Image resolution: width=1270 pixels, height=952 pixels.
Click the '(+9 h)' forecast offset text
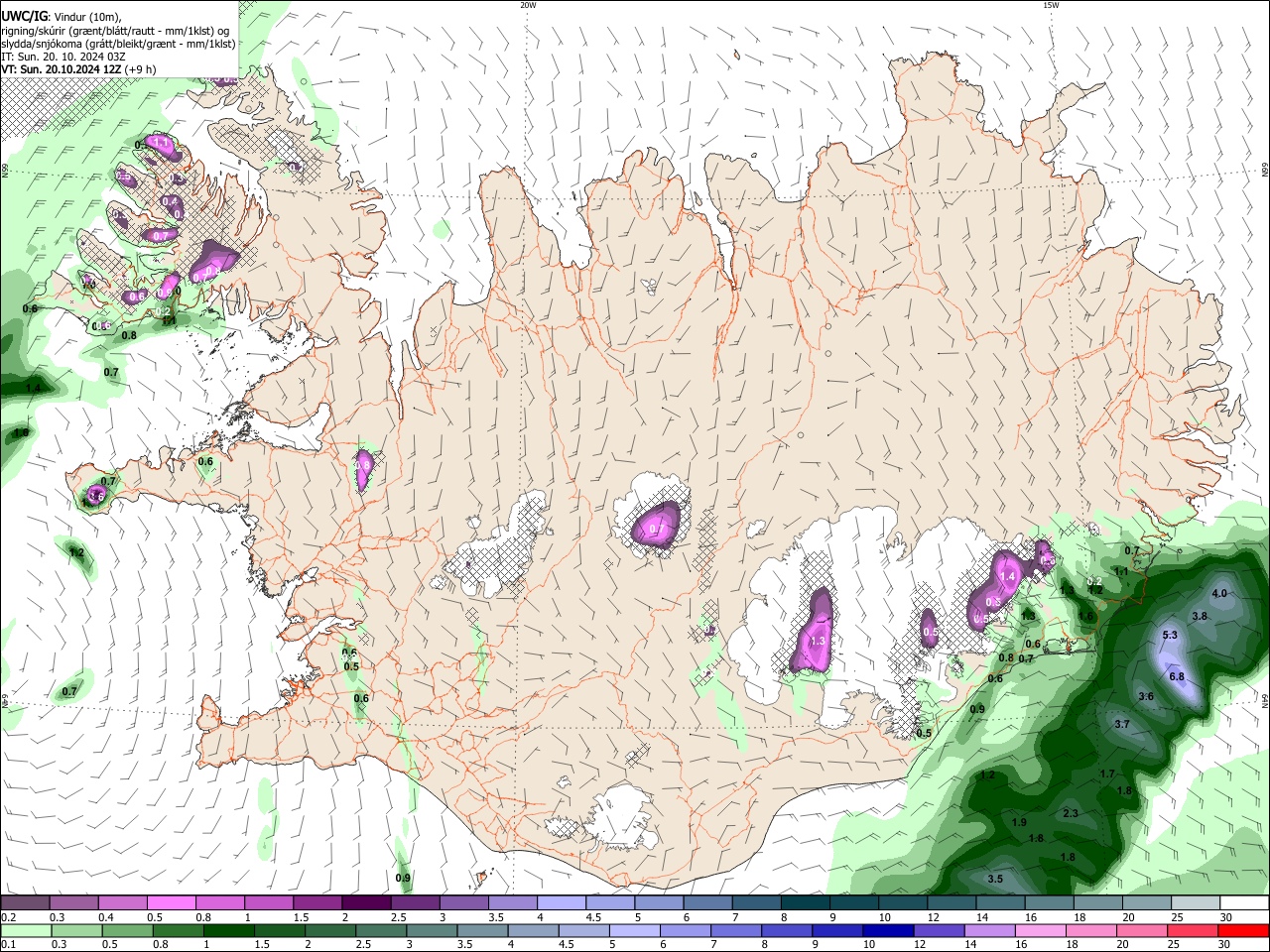point(141,69)
